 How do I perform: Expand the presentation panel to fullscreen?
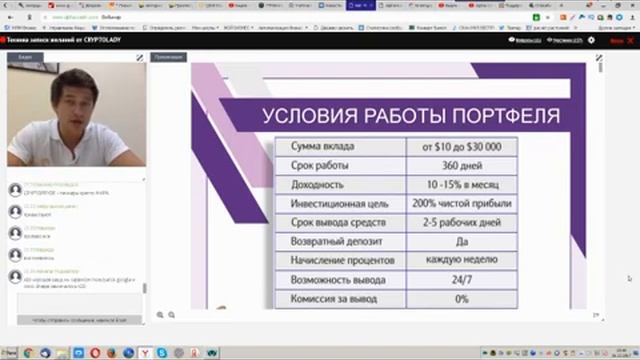[x=599, y=58]
